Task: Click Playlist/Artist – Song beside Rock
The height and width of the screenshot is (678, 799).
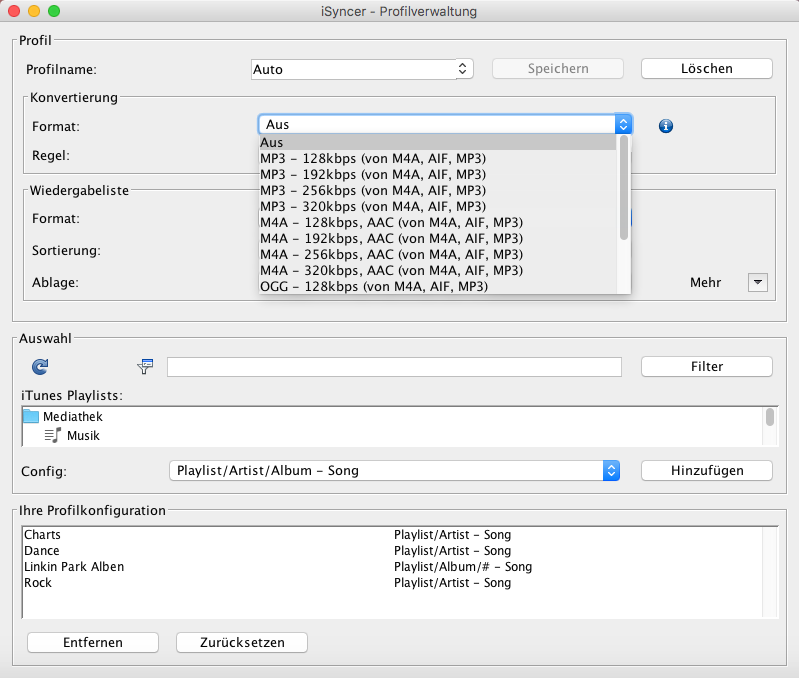Action: [452, 583]
